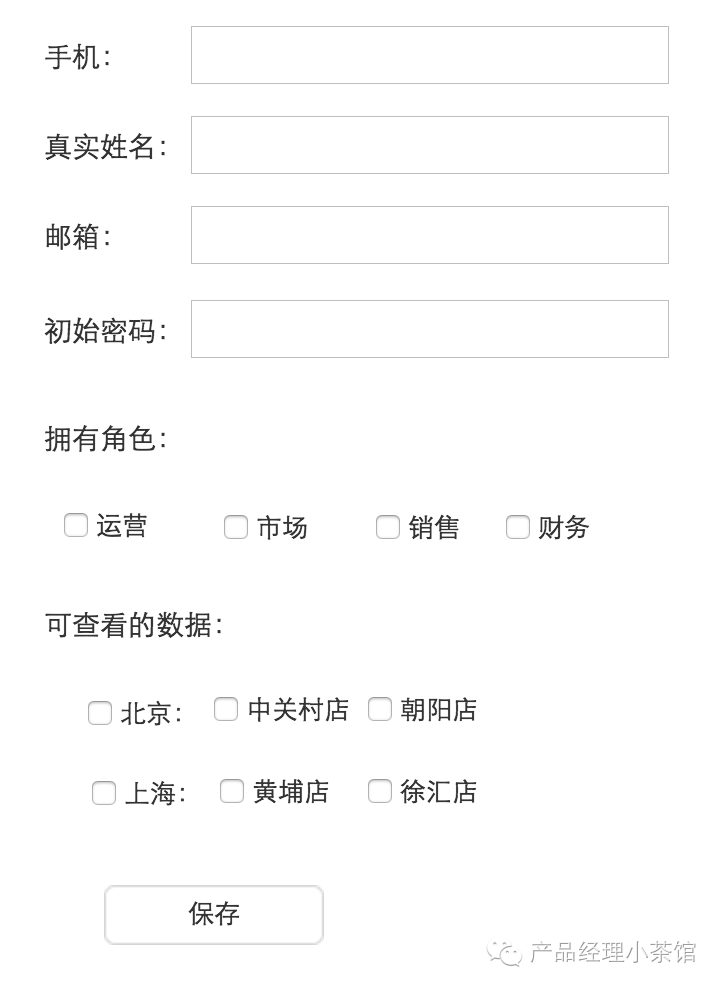The height and width of the screenshot is (989, 721).
Task: Select the 北京 region checkbox
Action: click(100, 713)
